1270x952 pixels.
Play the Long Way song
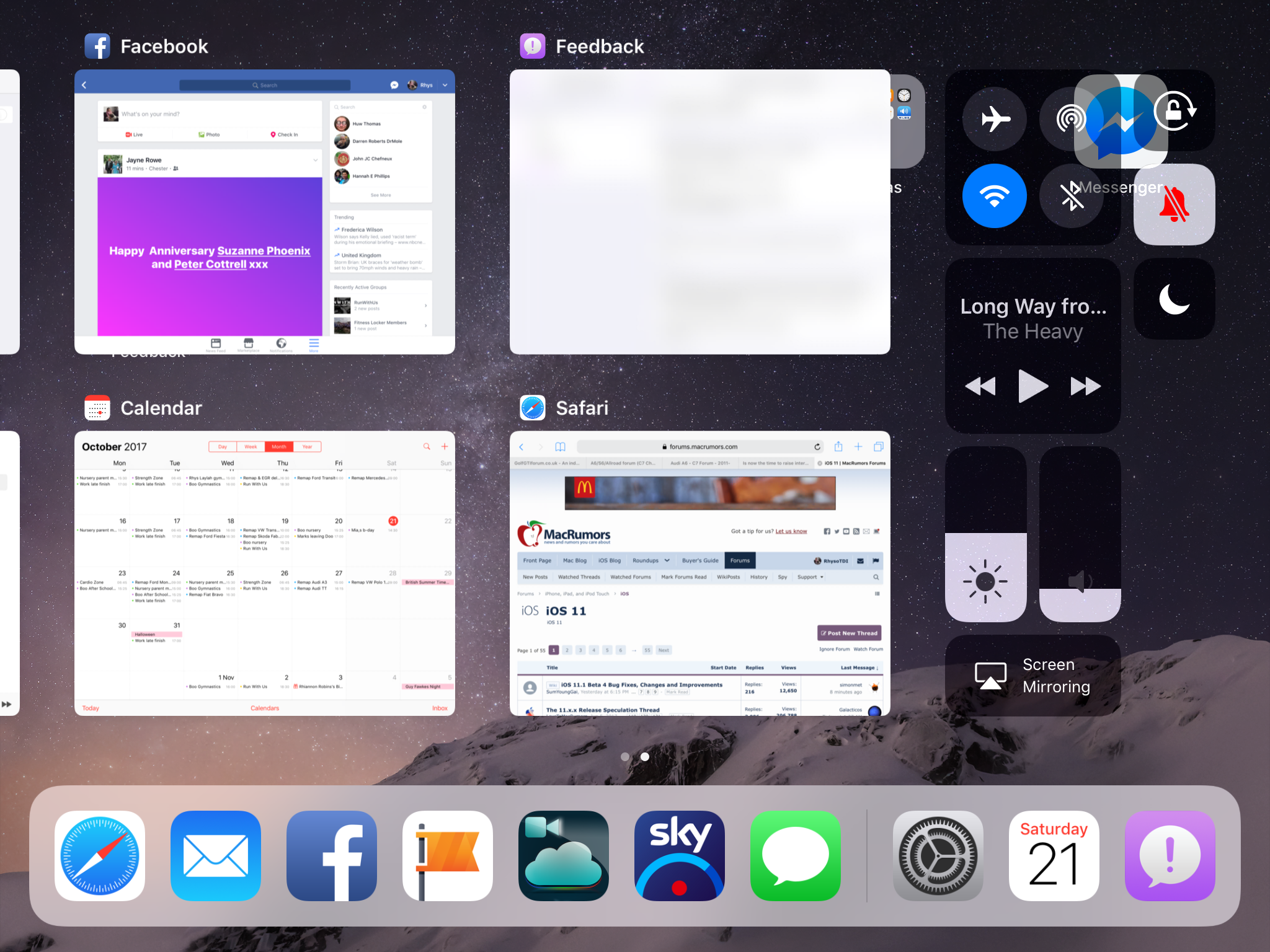click(x=1033, y=386)
